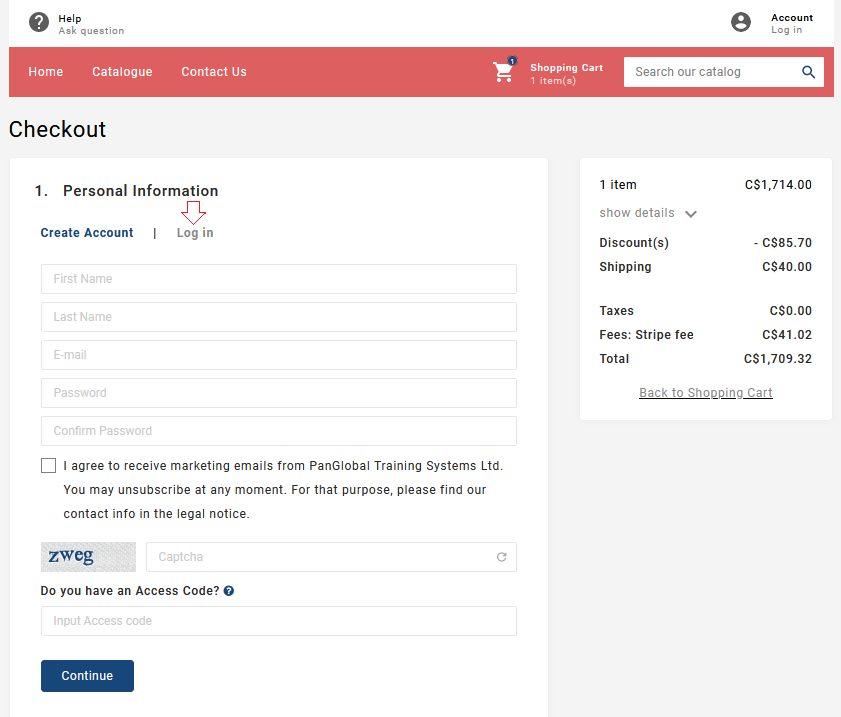
Task: Check the marketing emails agreement box
Action: coord(48,465)
